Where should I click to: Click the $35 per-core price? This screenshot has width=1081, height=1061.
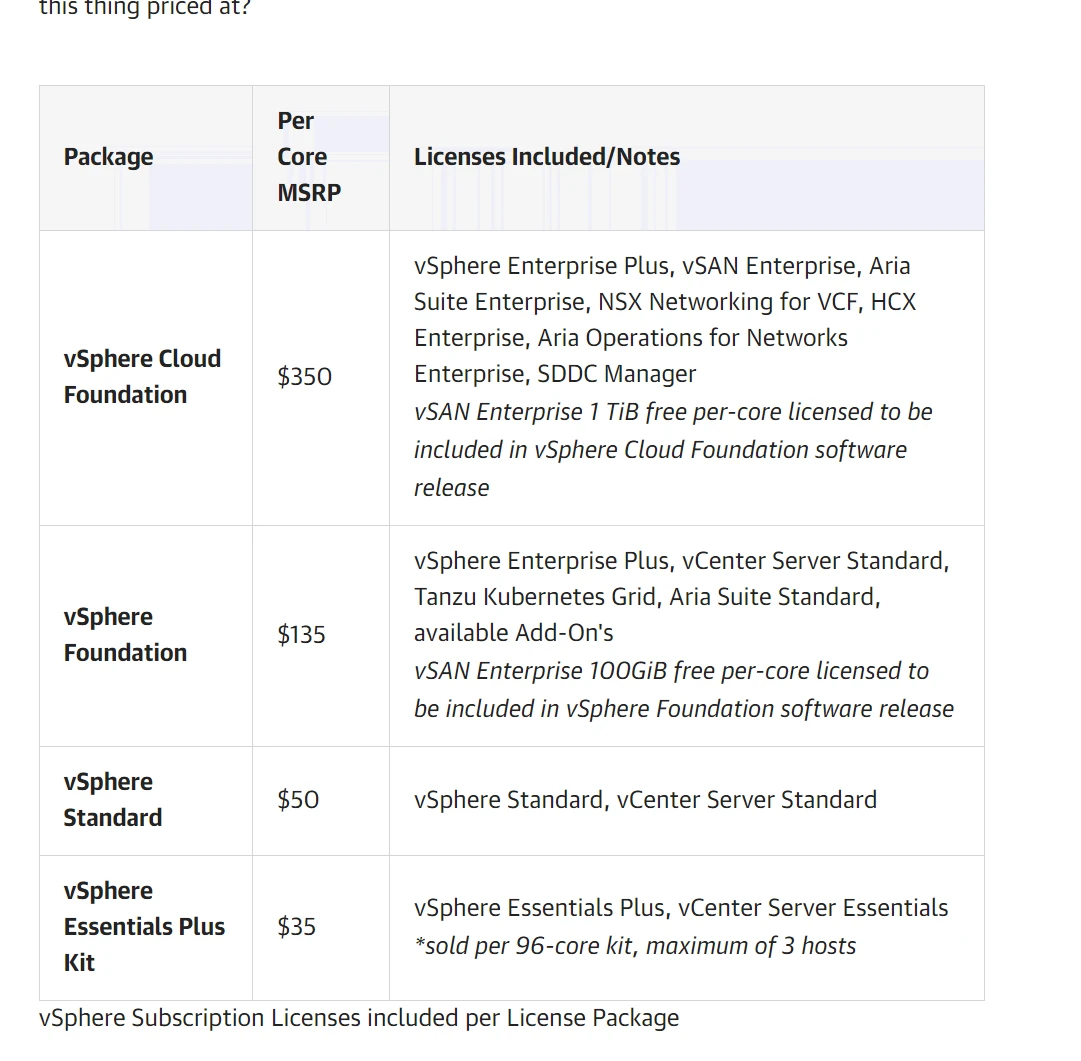coord(297,927)
